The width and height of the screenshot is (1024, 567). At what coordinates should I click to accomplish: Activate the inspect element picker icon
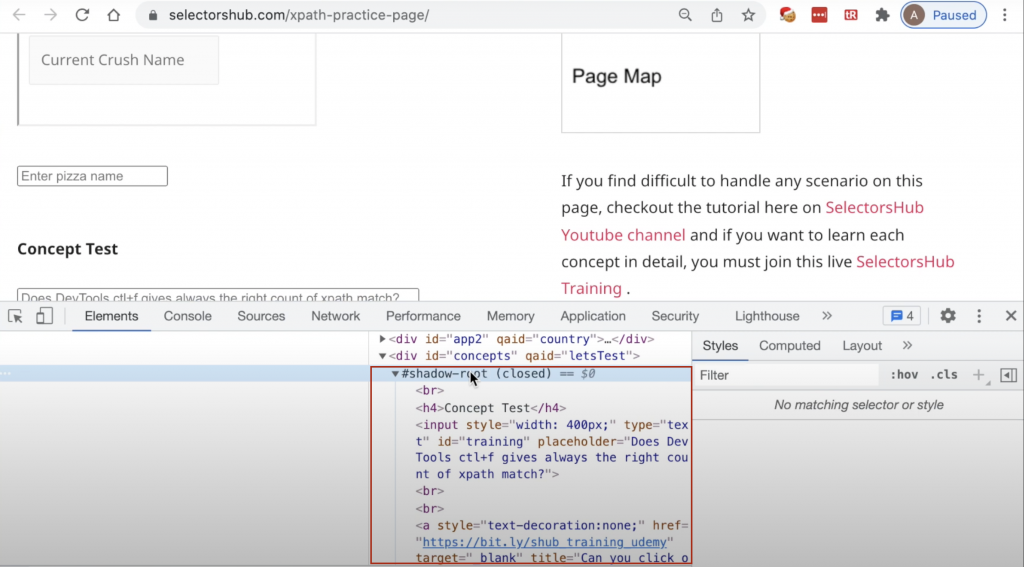click(16, 316)
